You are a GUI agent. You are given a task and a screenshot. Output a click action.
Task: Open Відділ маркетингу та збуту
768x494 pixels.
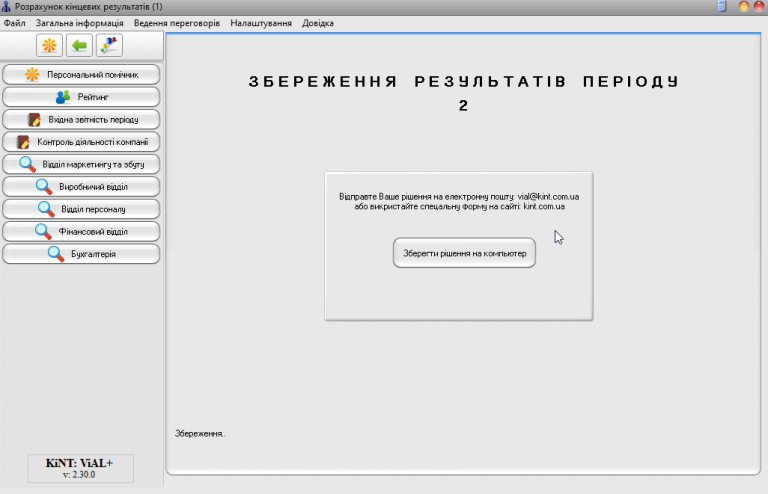click(81, 165)
